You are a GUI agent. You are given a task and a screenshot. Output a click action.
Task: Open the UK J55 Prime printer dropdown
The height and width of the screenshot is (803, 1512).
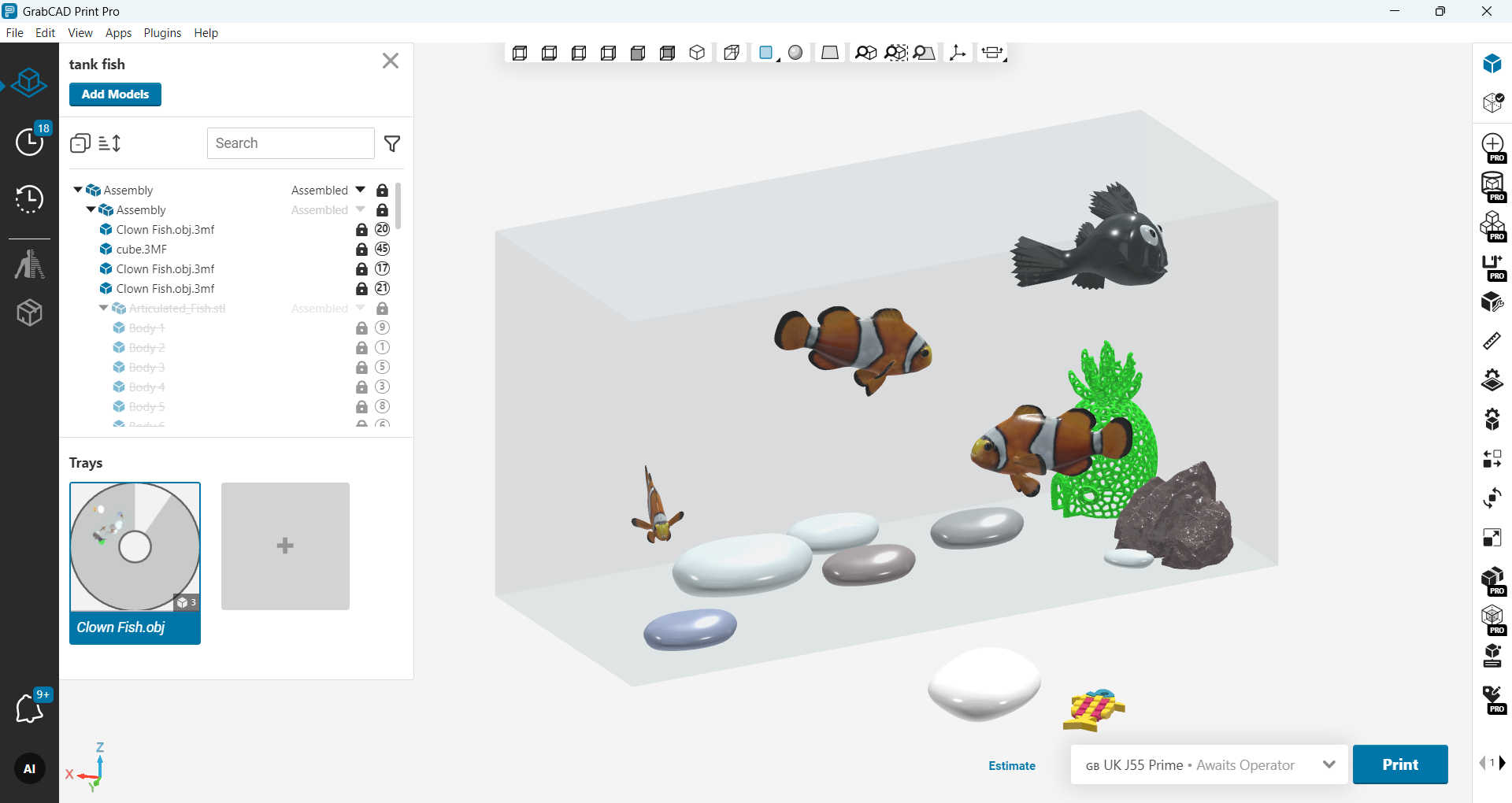tap(1329, 764)
